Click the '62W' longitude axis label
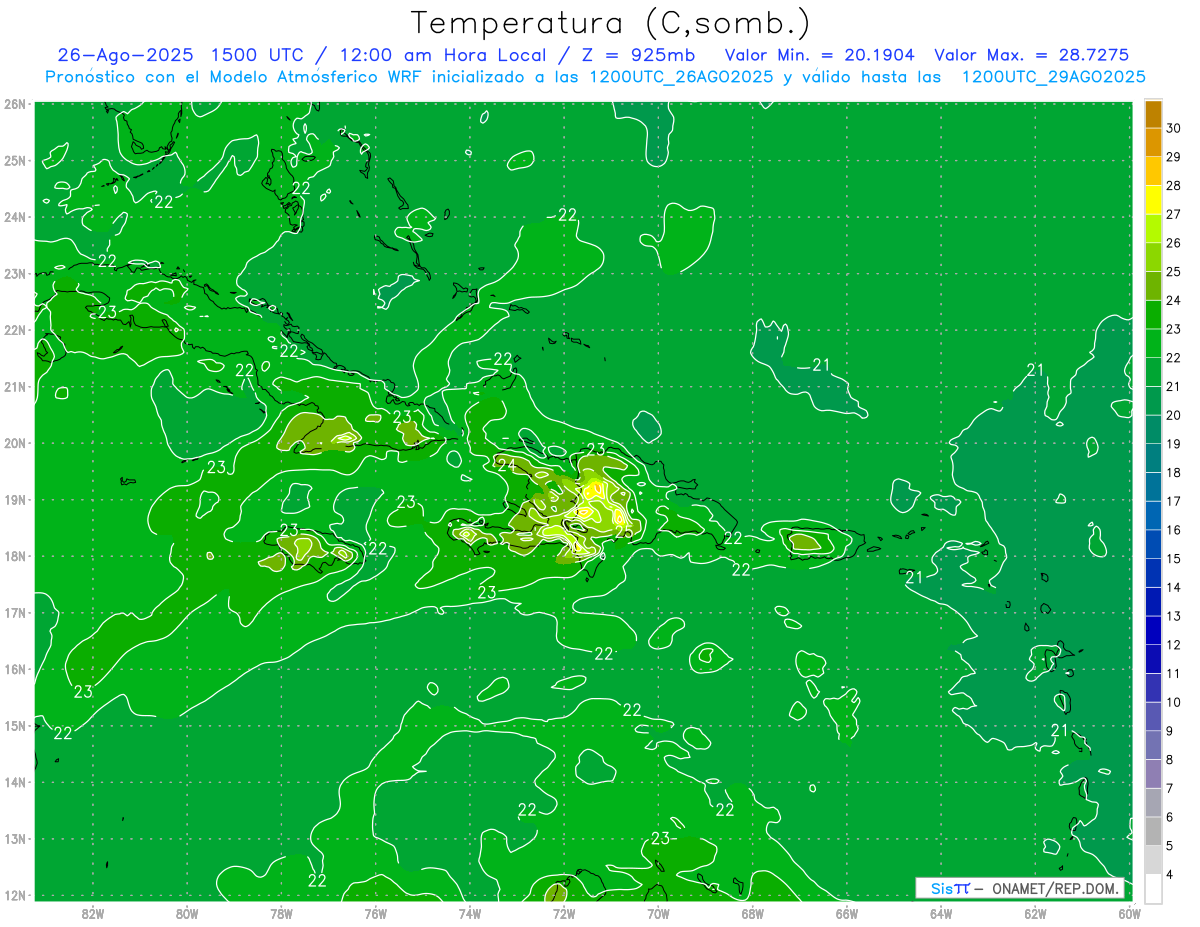This screenshot has width=1200, height=927. pos(1035,913)
